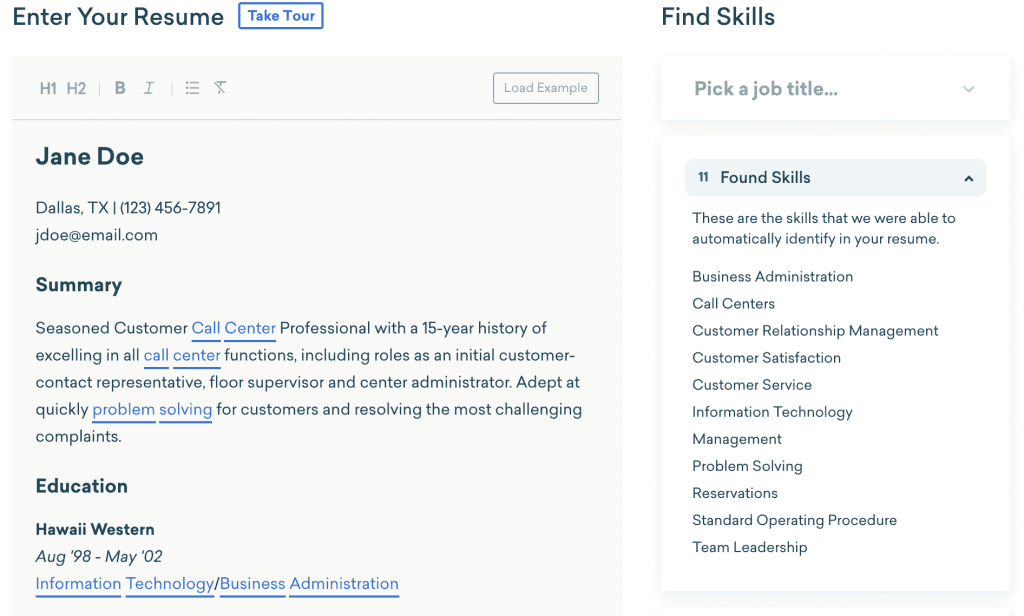Insert a bulleted list
The image size is (1024, 616).
pos(192,88)
